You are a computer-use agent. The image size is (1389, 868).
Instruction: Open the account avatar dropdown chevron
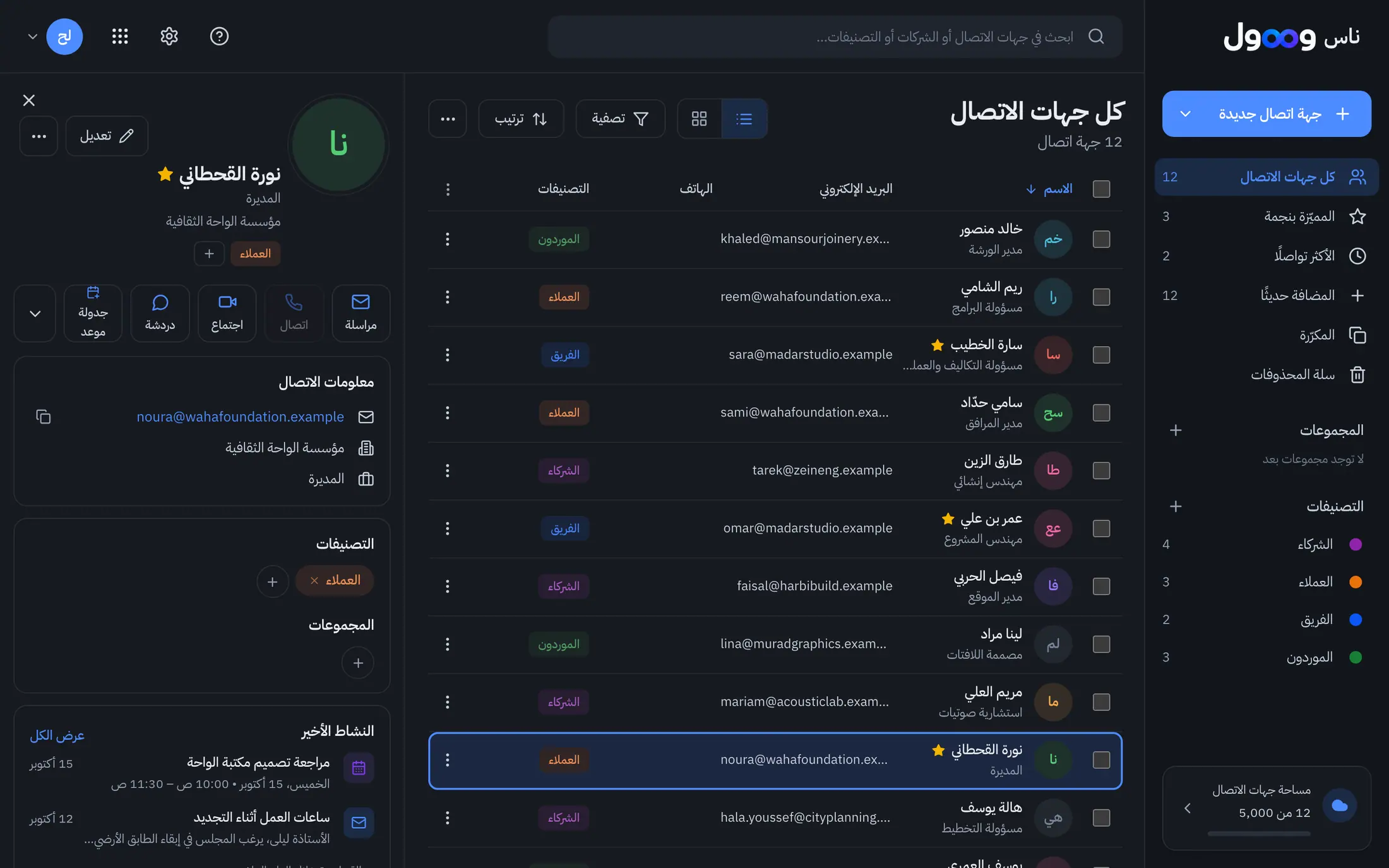click(32, 37)
